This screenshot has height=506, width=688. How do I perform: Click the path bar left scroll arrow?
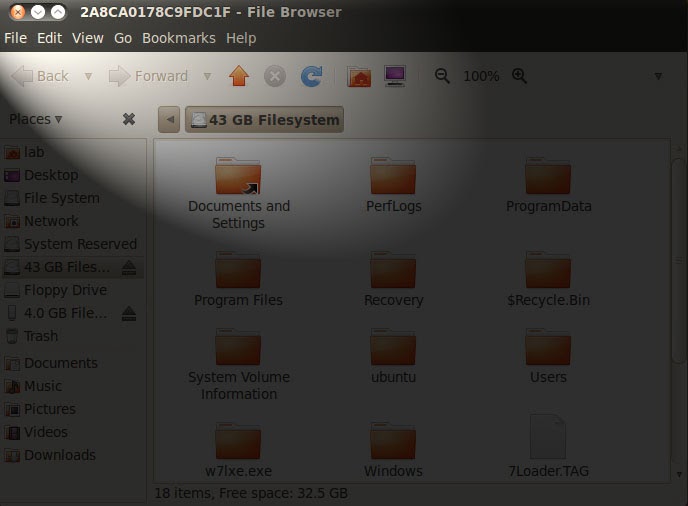click(169, 119)
